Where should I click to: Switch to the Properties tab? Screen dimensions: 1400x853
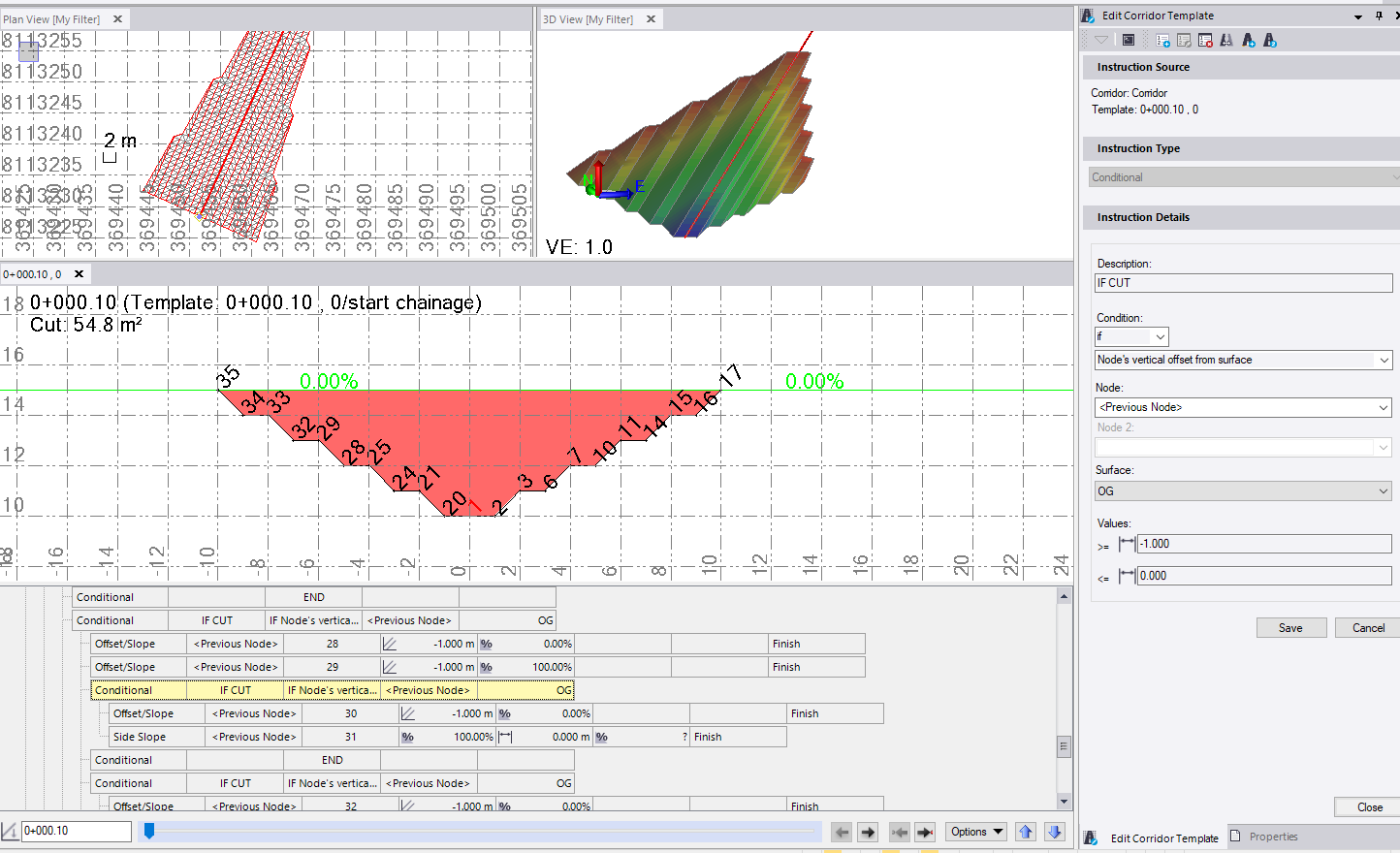(1272, 837)
